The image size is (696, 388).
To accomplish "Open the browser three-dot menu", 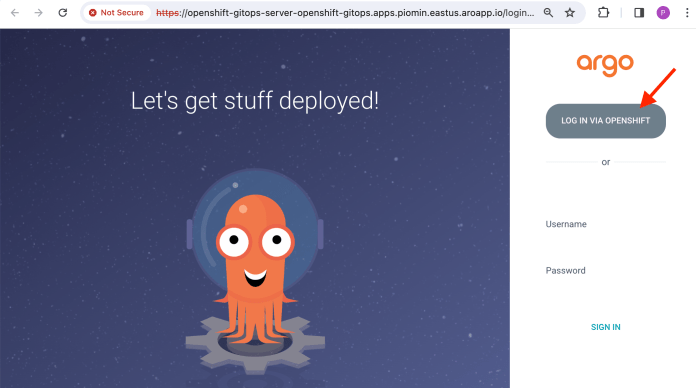I will 687,12.
